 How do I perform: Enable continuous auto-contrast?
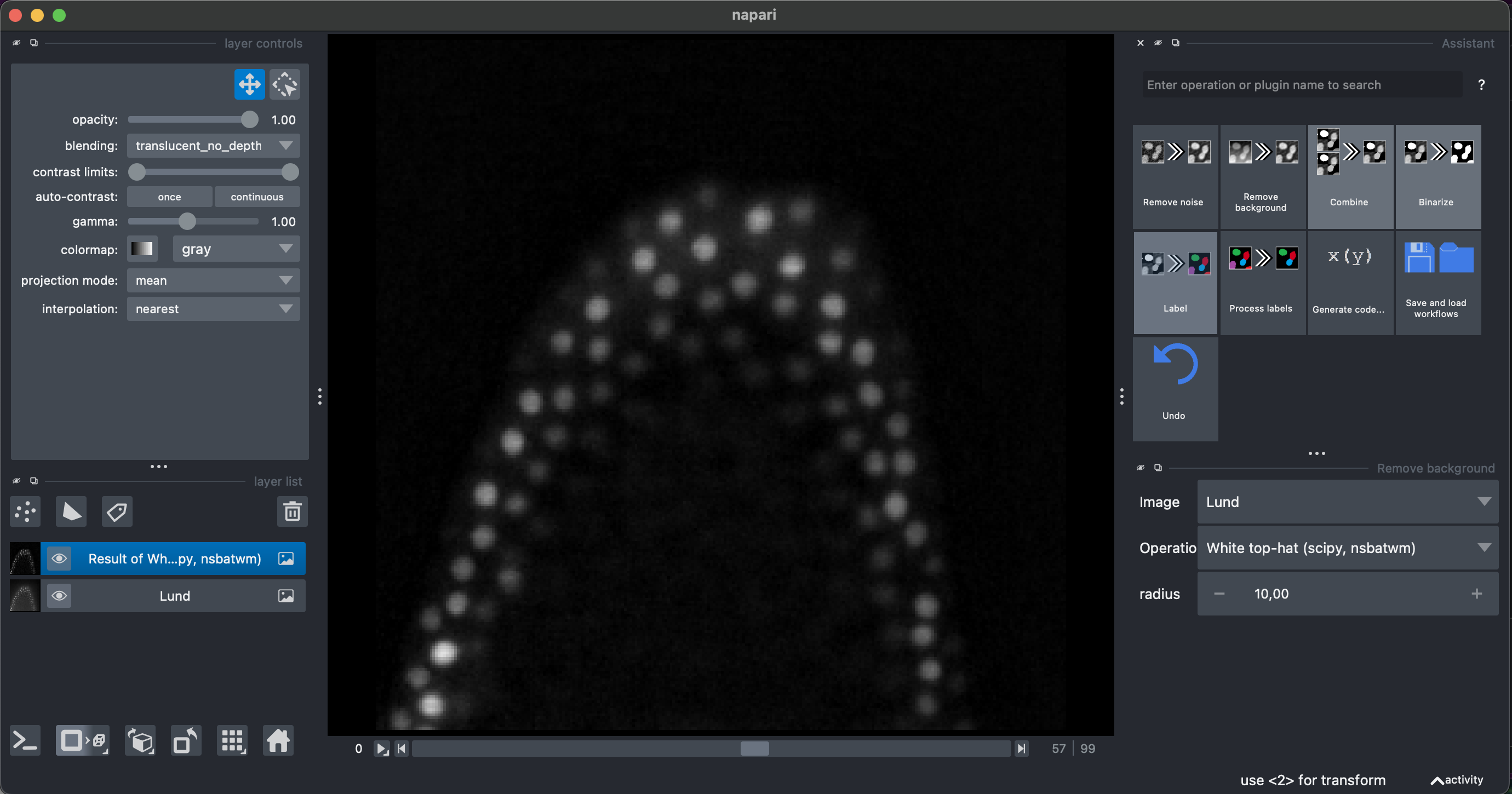pos(256,197)
